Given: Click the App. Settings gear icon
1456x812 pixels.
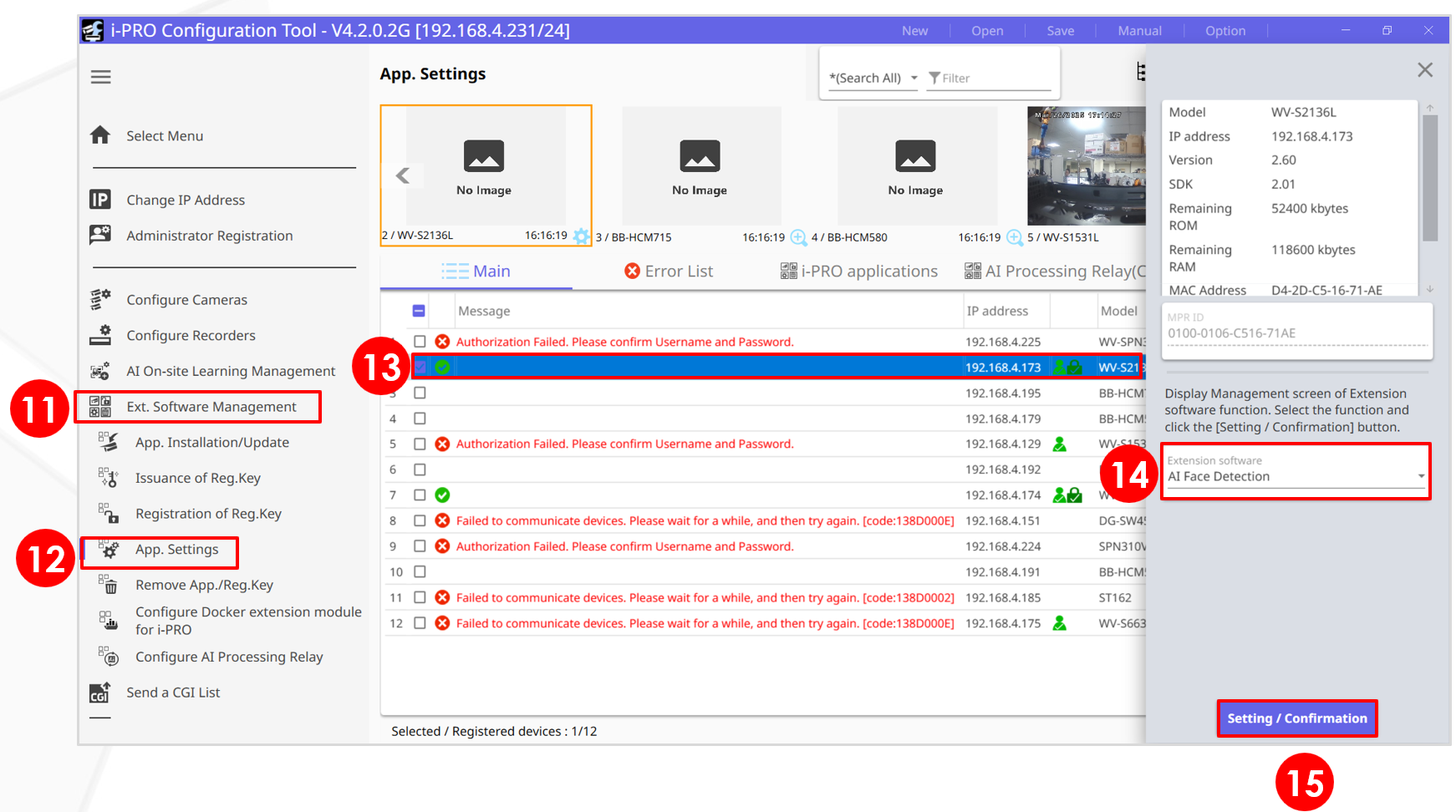Looking at the screenshot, I should (109, 549).
